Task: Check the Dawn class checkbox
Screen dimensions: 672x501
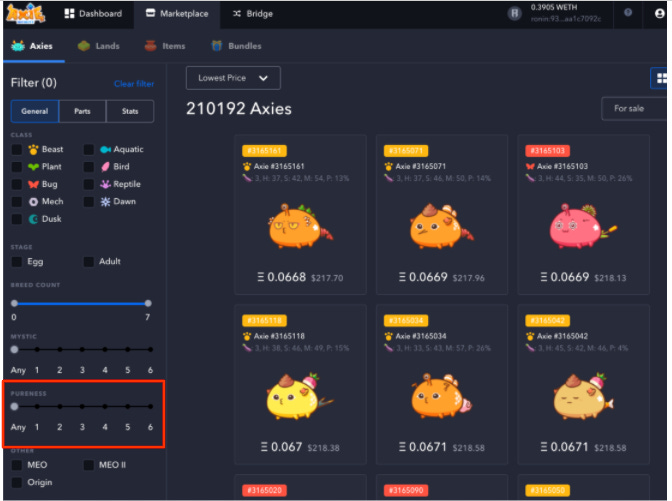Action: 88,201
